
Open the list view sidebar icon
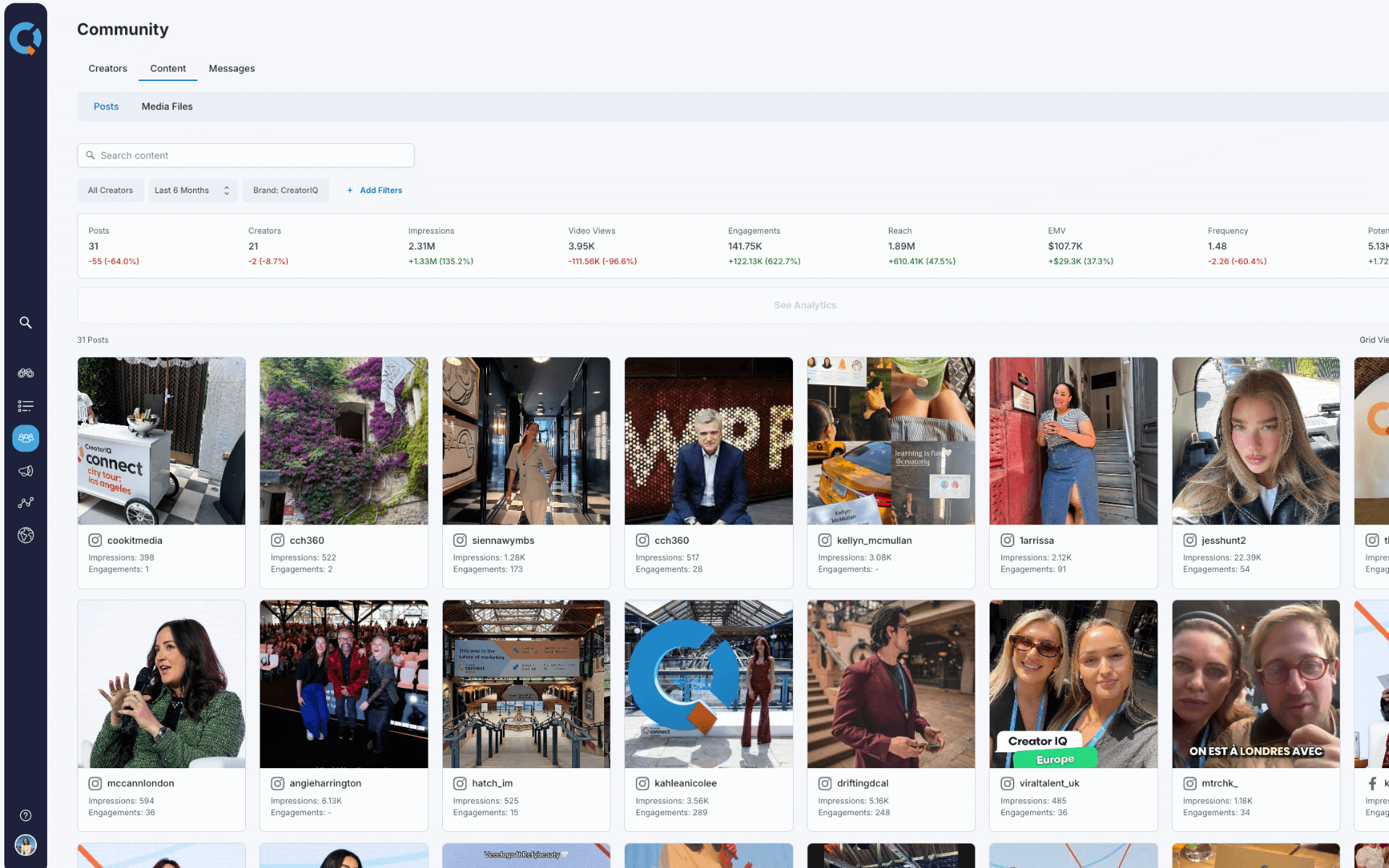click(x=25, y=406)
